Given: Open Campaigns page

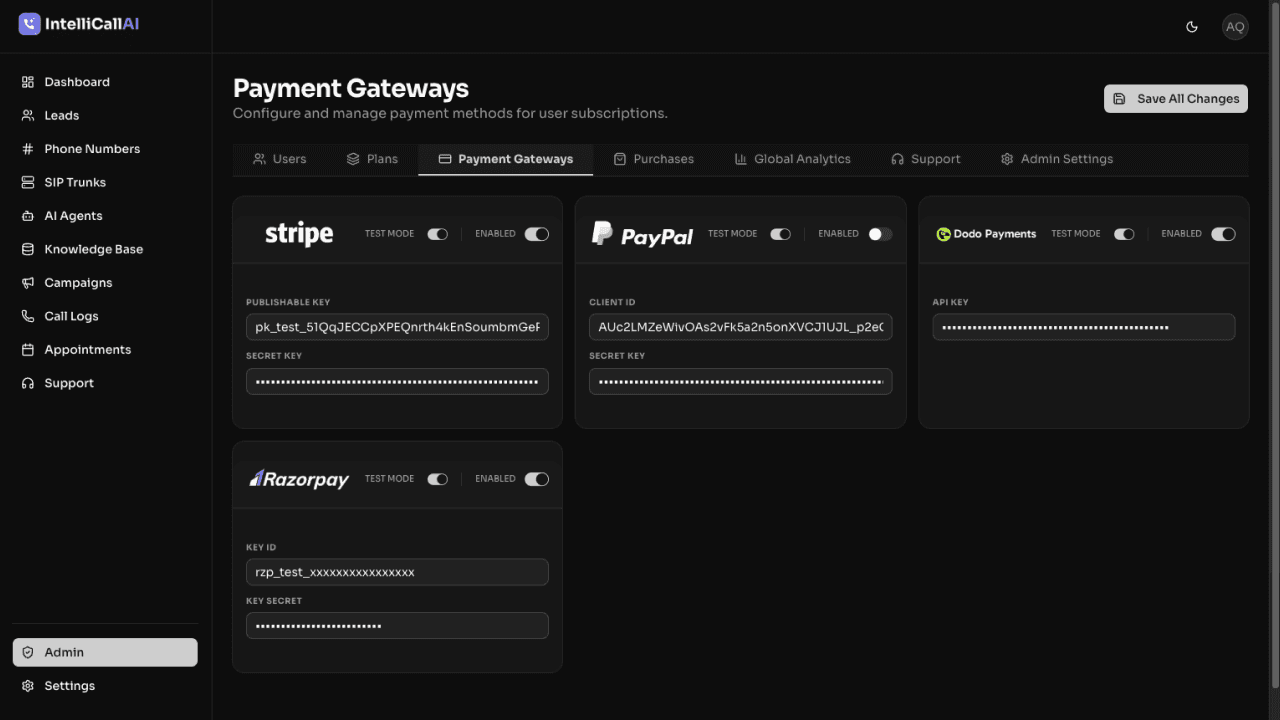Looking at the screenshot, I should tap(105, 283).
